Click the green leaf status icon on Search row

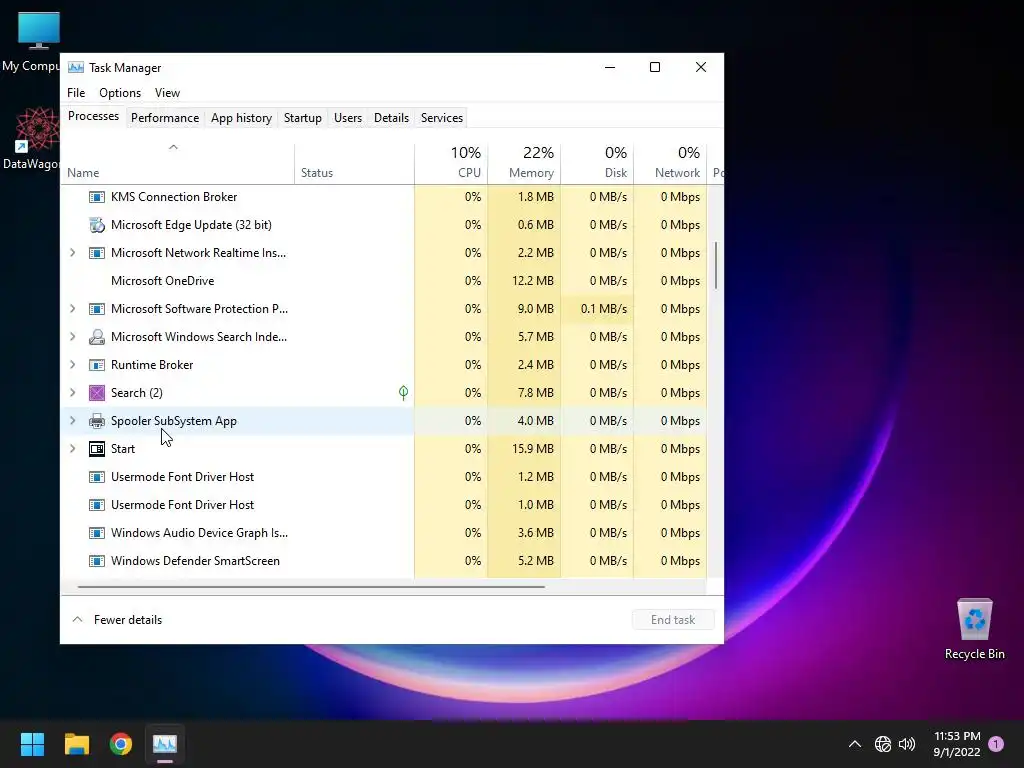coord(404,392)
